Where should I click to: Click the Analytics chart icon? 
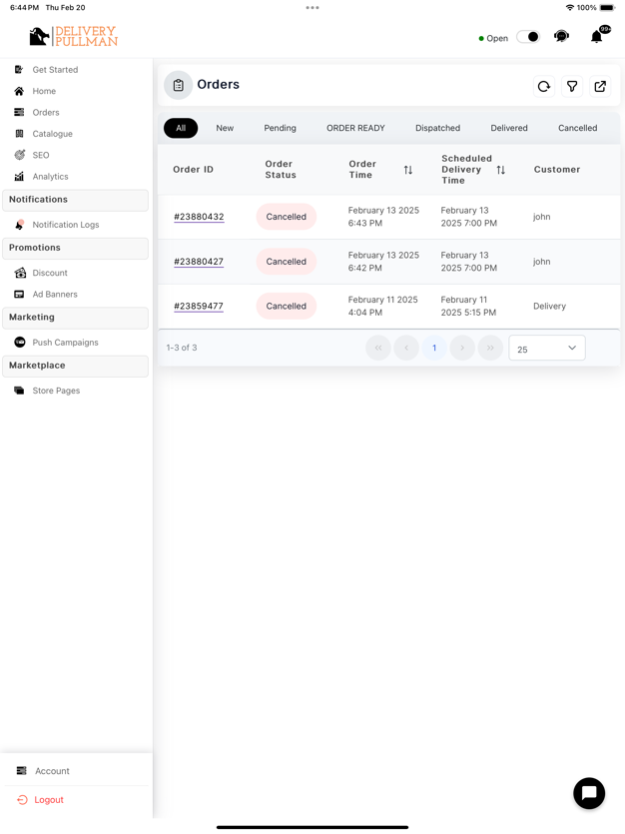[19, 176]
